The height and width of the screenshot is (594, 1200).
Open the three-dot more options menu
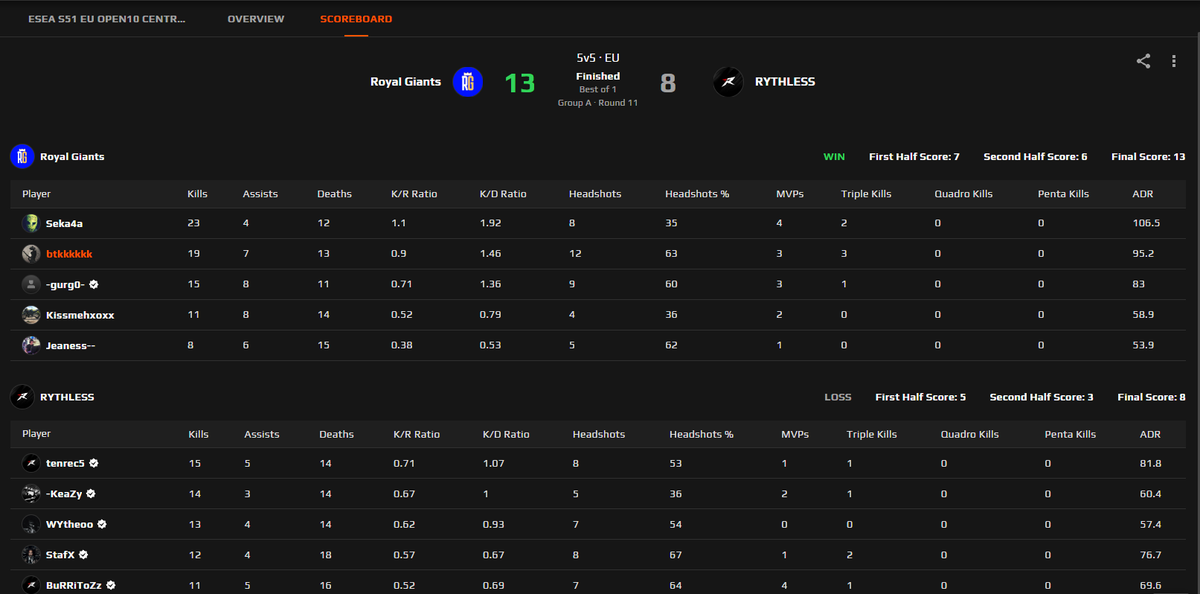[x=1174, y=61]
